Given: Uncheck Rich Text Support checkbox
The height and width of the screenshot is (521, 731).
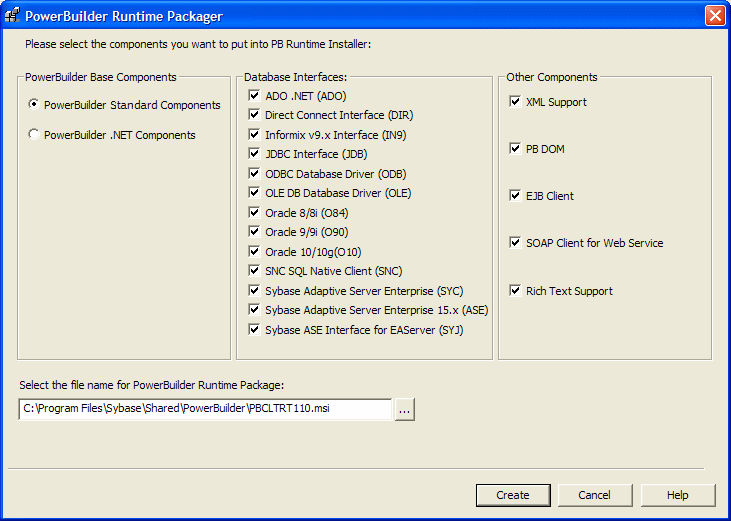Looking at the screenshot, I should (x=515, y=291).
